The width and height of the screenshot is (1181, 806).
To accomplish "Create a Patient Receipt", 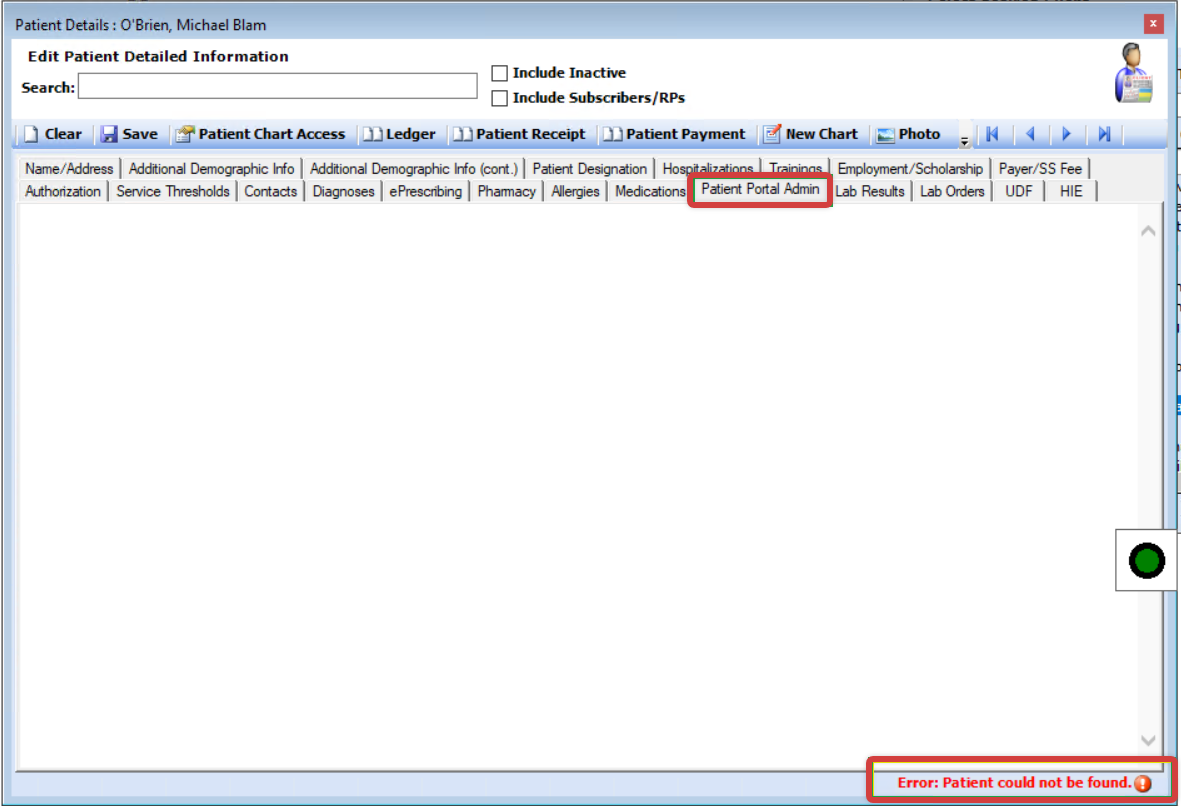I will [x=521, y=133].
